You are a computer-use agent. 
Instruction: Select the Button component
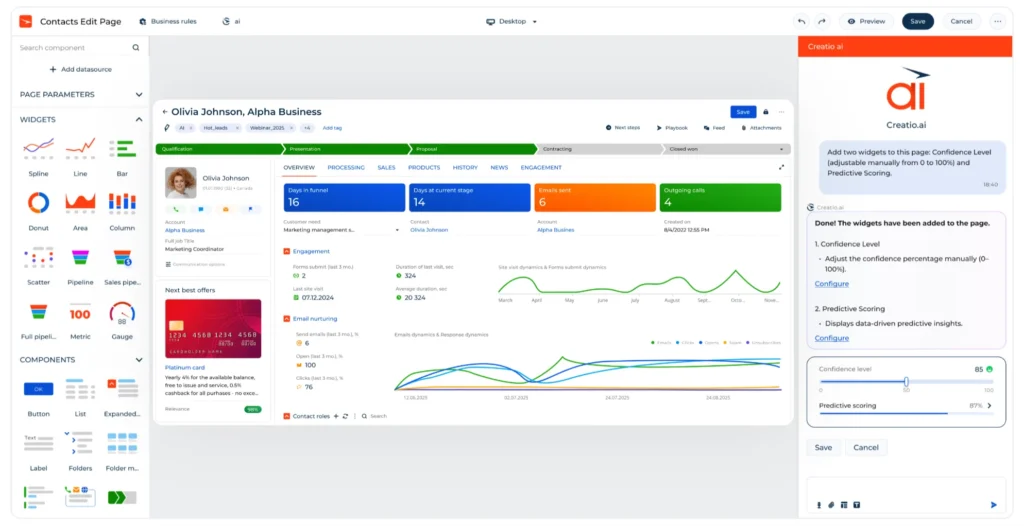39,396
